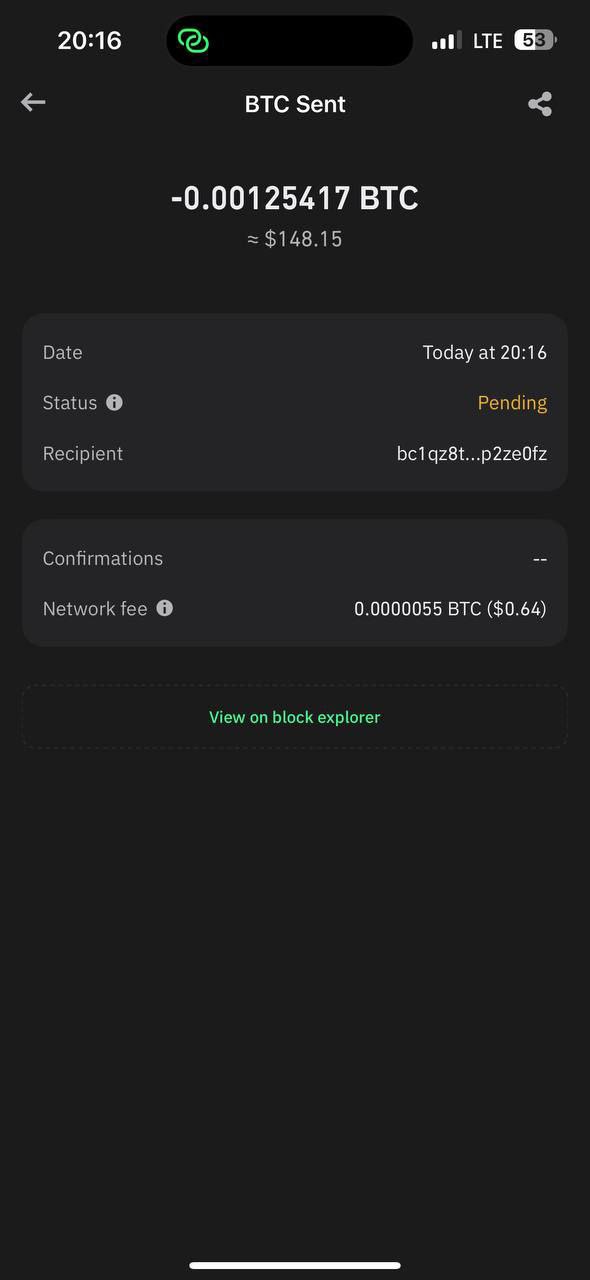The height and width of the screenshot is (1280, 590).
Task: Tap the Pending status text
Action: tap(512, 403)
